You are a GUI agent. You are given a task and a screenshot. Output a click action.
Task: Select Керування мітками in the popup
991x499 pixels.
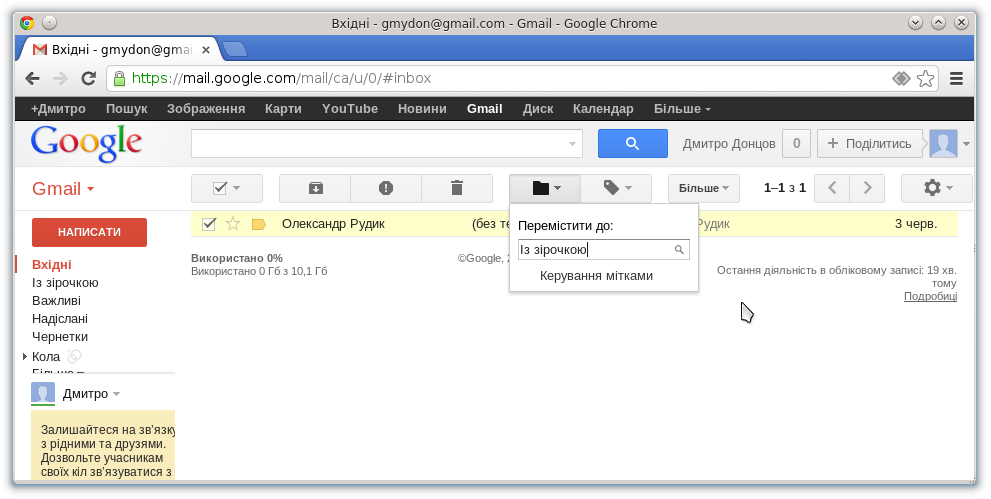click(x=596, y=275)
